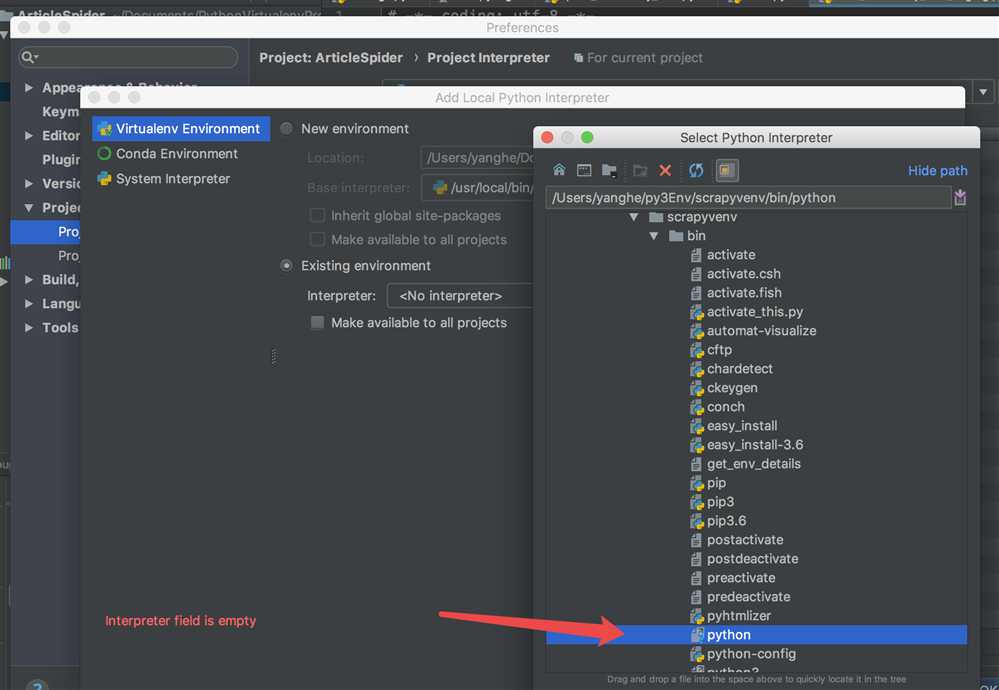The height and width of the screenshot is (690, 999).
Task: Choose Virtualenv Environment in the interpreter list
Action: point(181,129)
